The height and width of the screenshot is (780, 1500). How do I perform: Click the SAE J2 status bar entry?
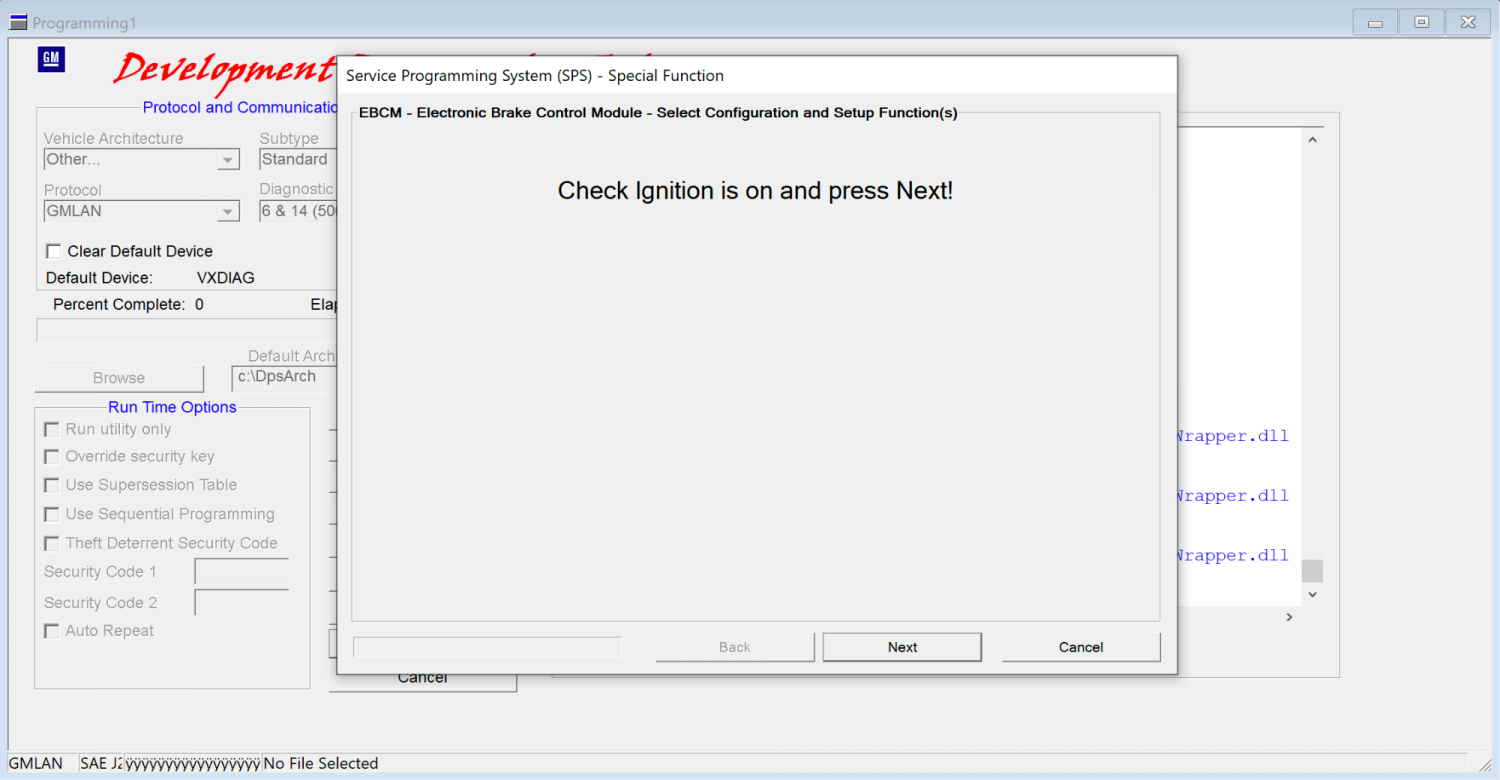coord(100,763)
